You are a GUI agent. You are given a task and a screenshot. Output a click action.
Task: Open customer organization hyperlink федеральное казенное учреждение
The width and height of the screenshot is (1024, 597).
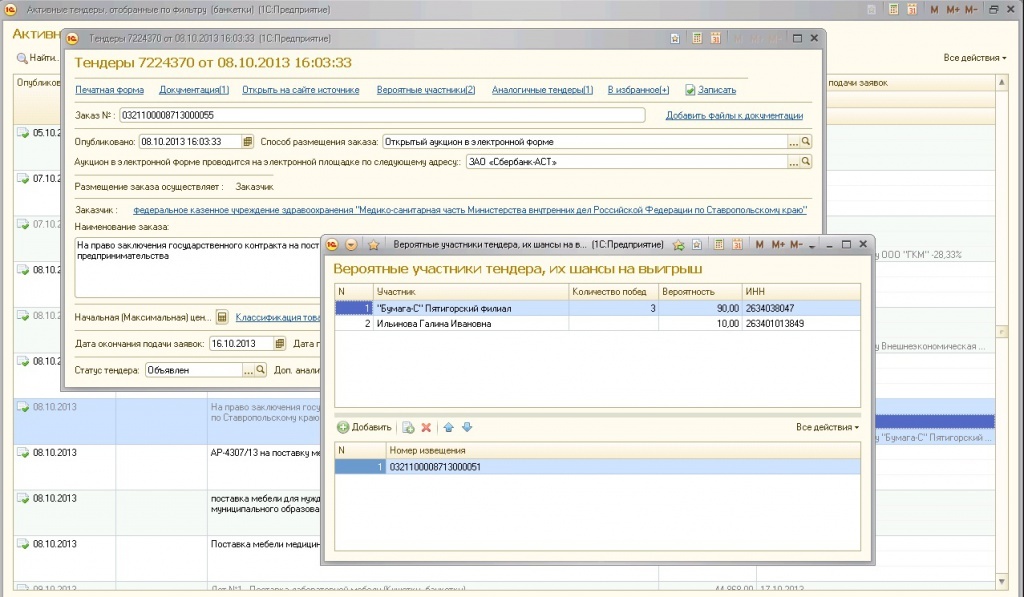tap(470, 210)
